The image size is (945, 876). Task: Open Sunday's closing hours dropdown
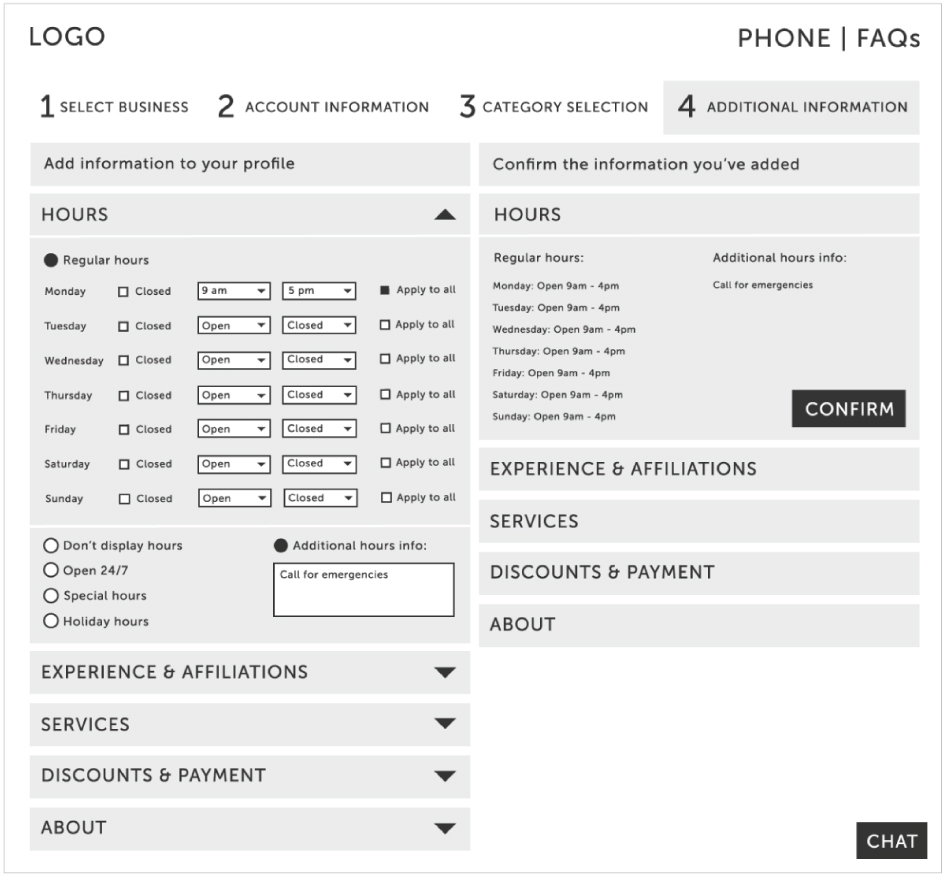pos(319,498)
